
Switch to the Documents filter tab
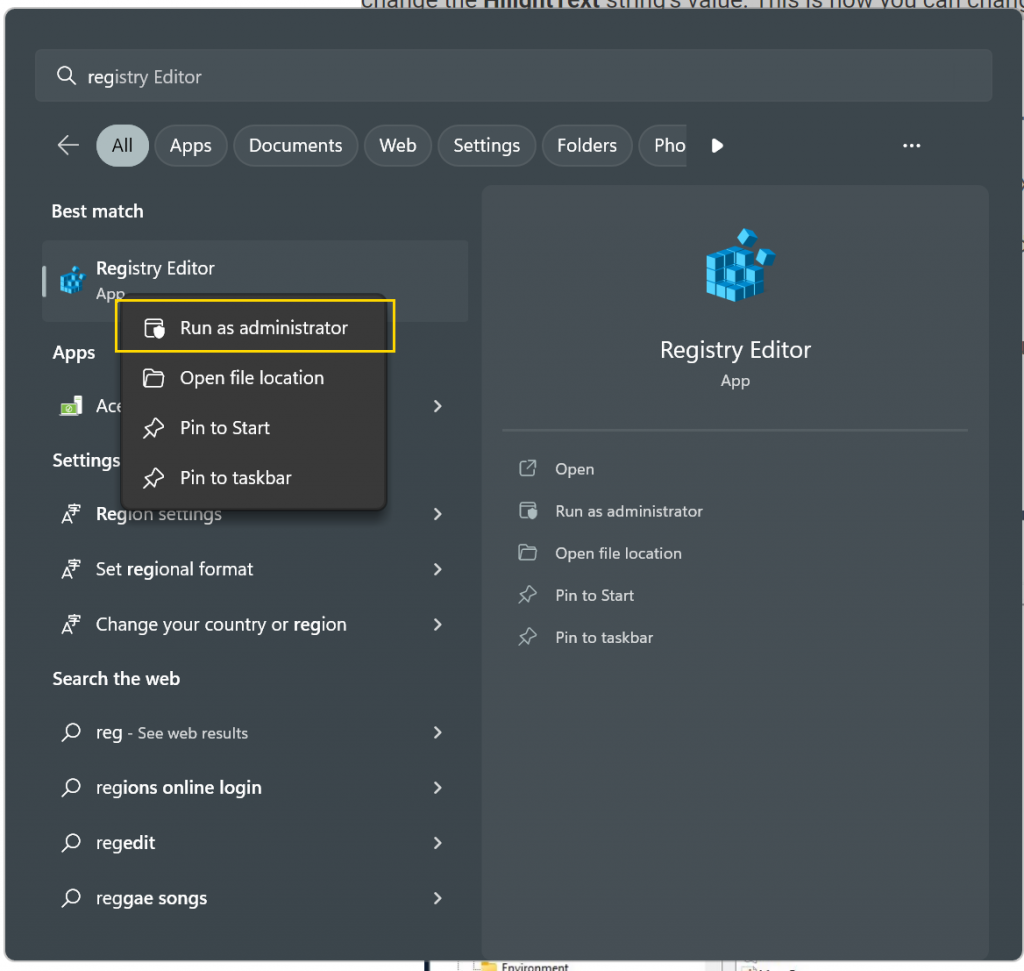point(295,145)
